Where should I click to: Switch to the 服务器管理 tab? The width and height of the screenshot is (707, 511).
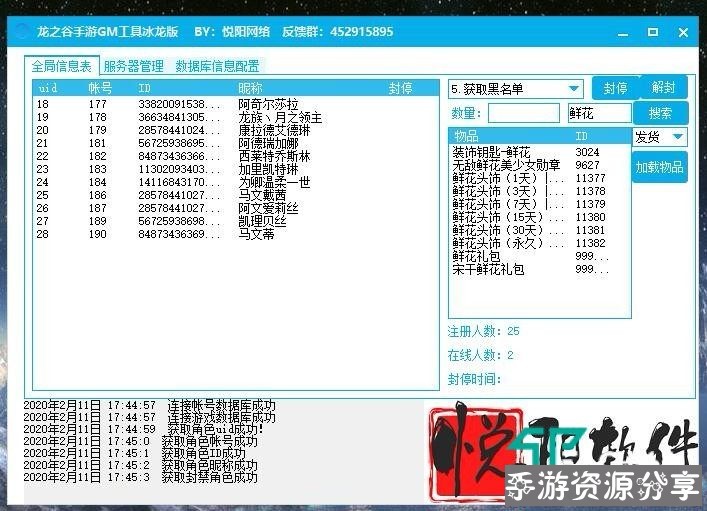pos(133,67)
